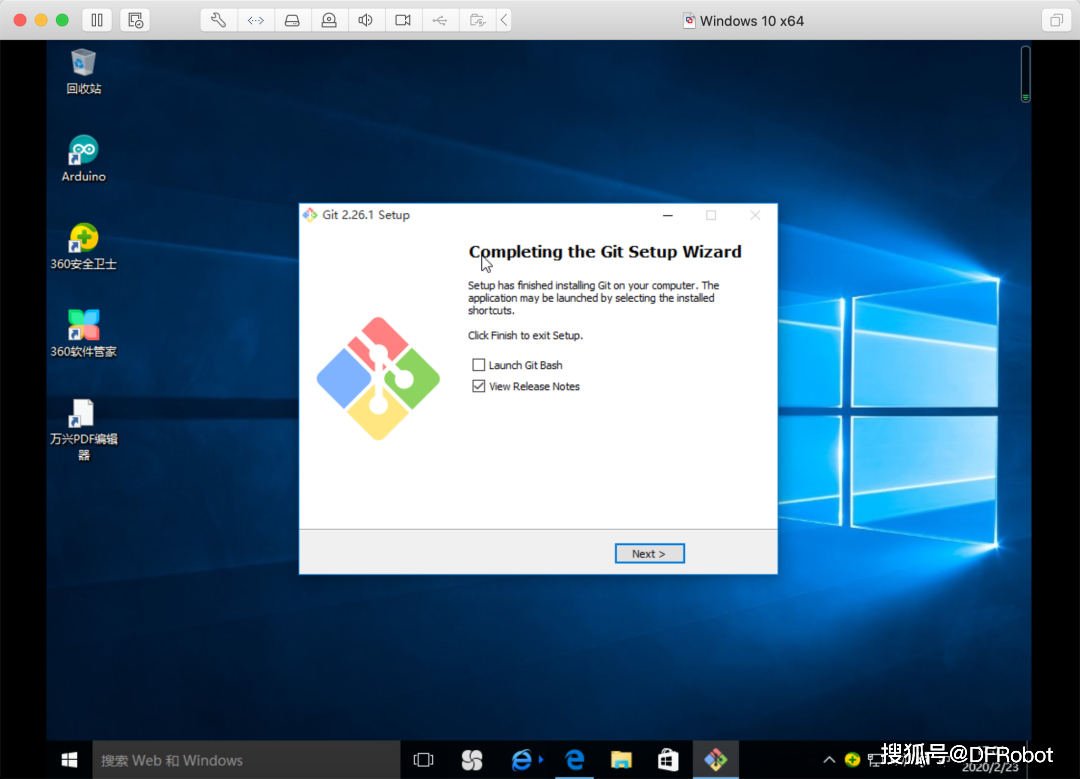
Task: Open the Windows Start menu
Action: (69, 760)
